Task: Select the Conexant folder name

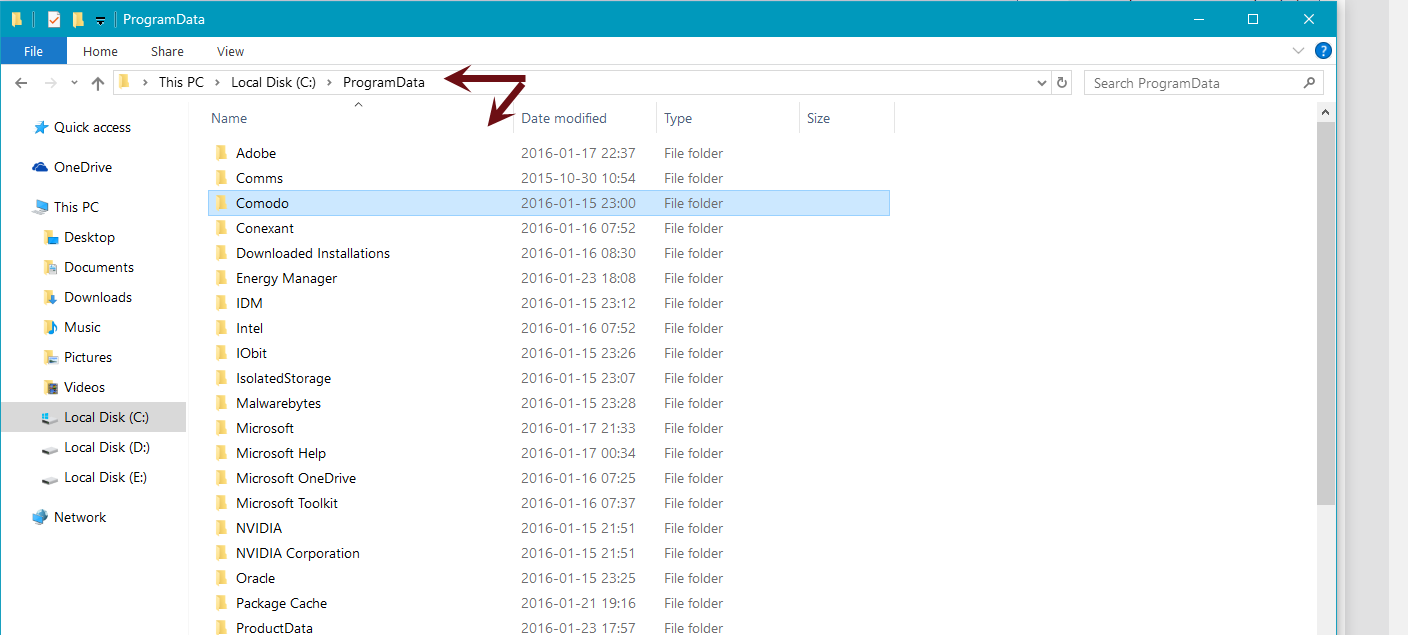Action: click(265, 228)
